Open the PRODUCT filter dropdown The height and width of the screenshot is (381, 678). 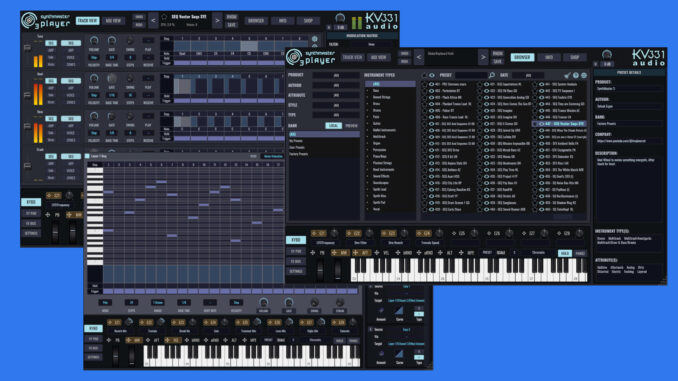click(336, 75)
